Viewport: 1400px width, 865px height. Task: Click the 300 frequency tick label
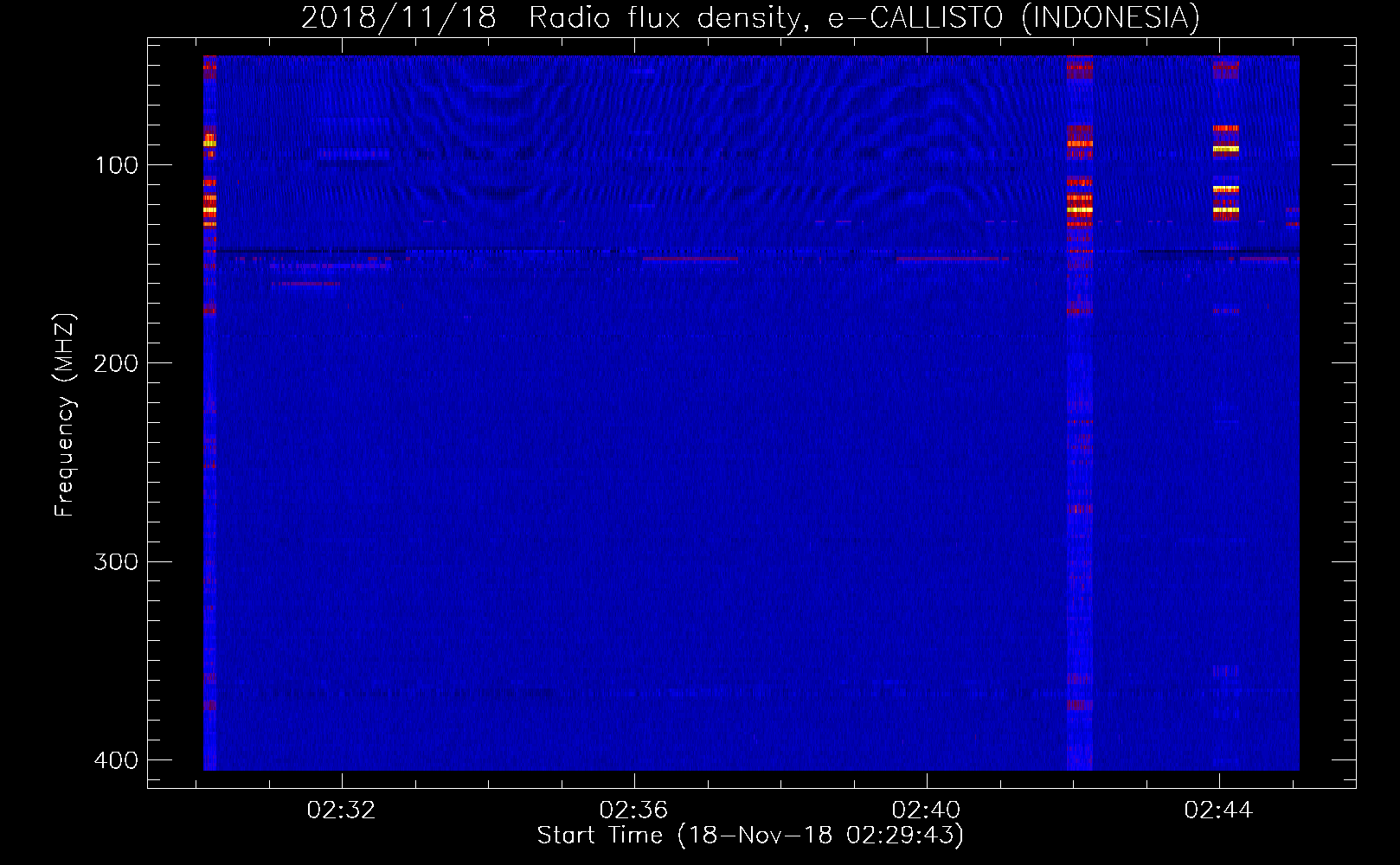point(116,562)
